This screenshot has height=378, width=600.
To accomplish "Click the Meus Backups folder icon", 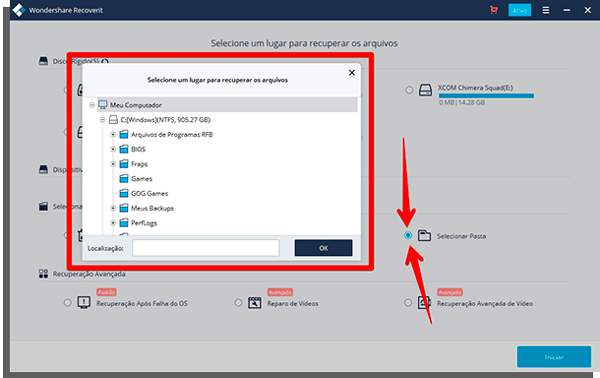I will coord(124,208).
